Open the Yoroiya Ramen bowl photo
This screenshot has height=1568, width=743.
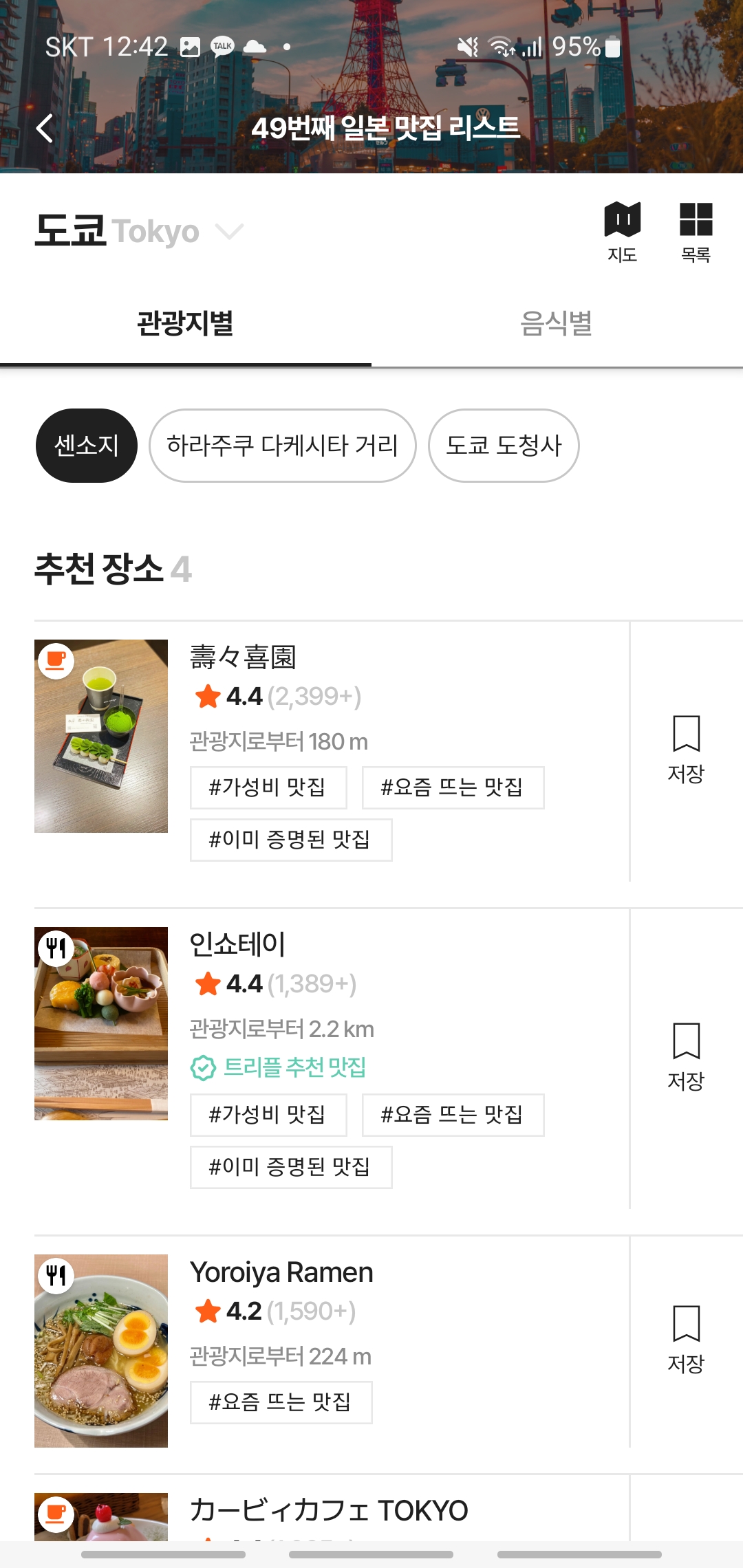coord(101,1351)
